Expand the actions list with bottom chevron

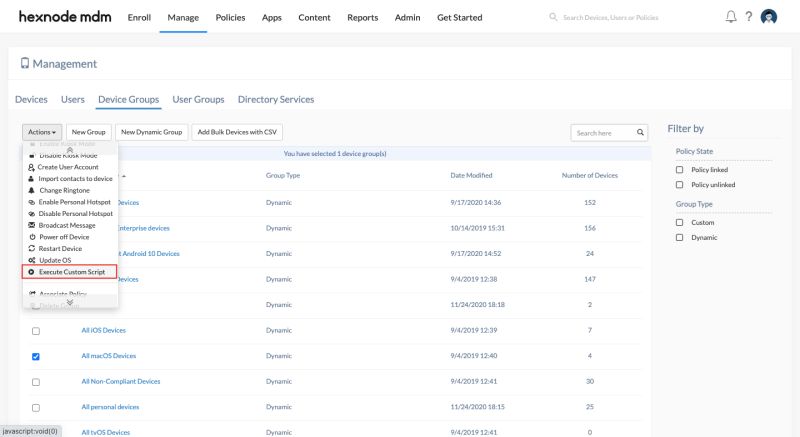pyautogui.click(x=70, y=302)
